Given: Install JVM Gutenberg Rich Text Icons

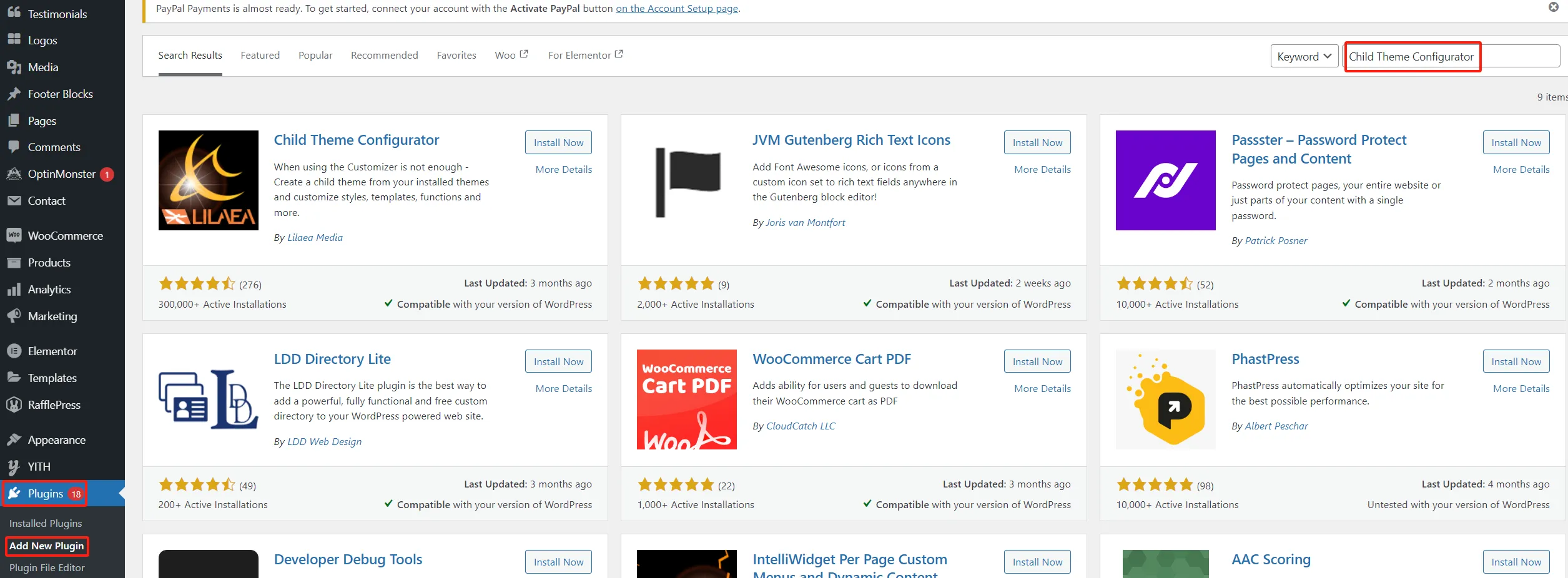Looking at the screenshot, I should click(1037, 142).
